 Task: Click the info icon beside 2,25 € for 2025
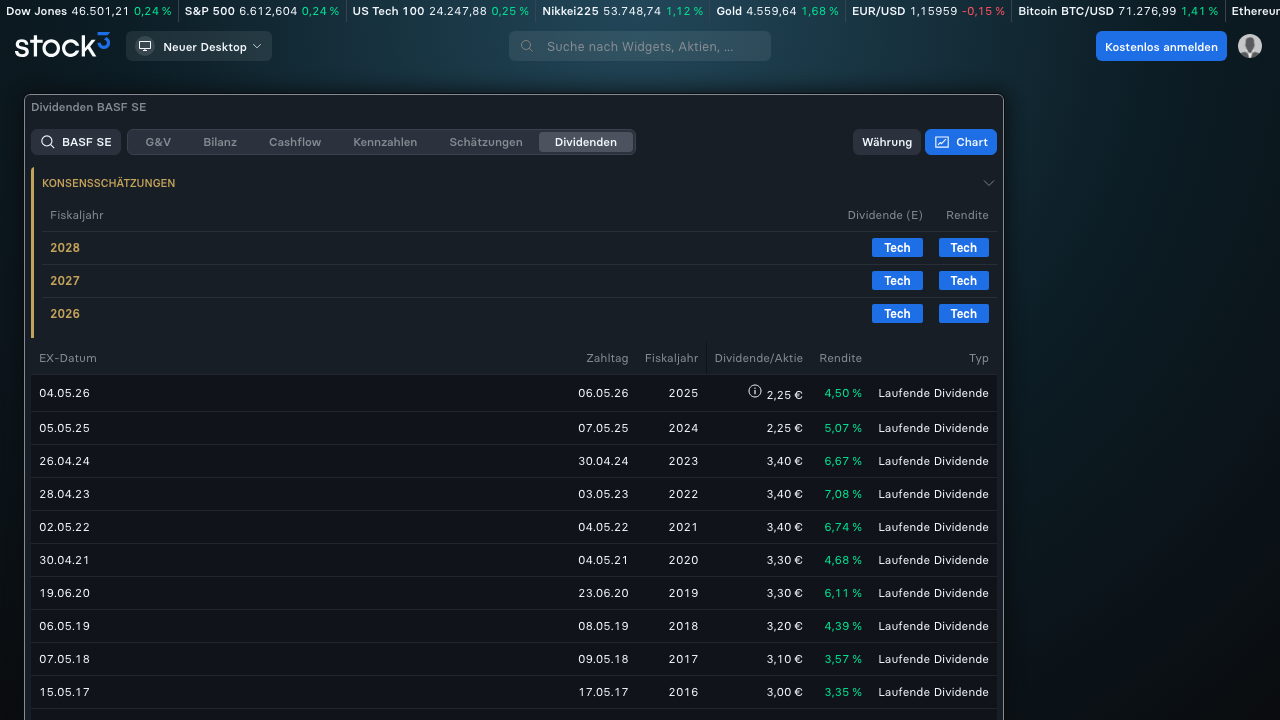(x=755, y=392)
